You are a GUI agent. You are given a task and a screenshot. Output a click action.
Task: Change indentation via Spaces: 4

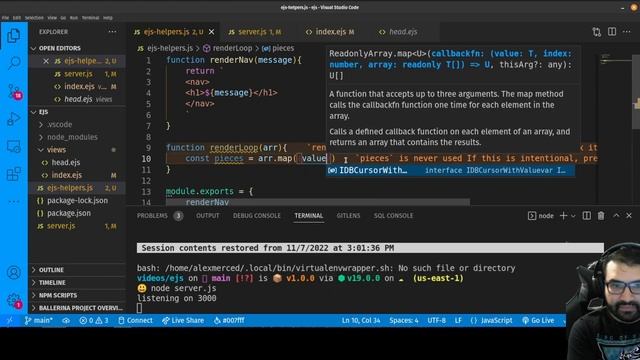pyautogui.click(x=404, y=321)
